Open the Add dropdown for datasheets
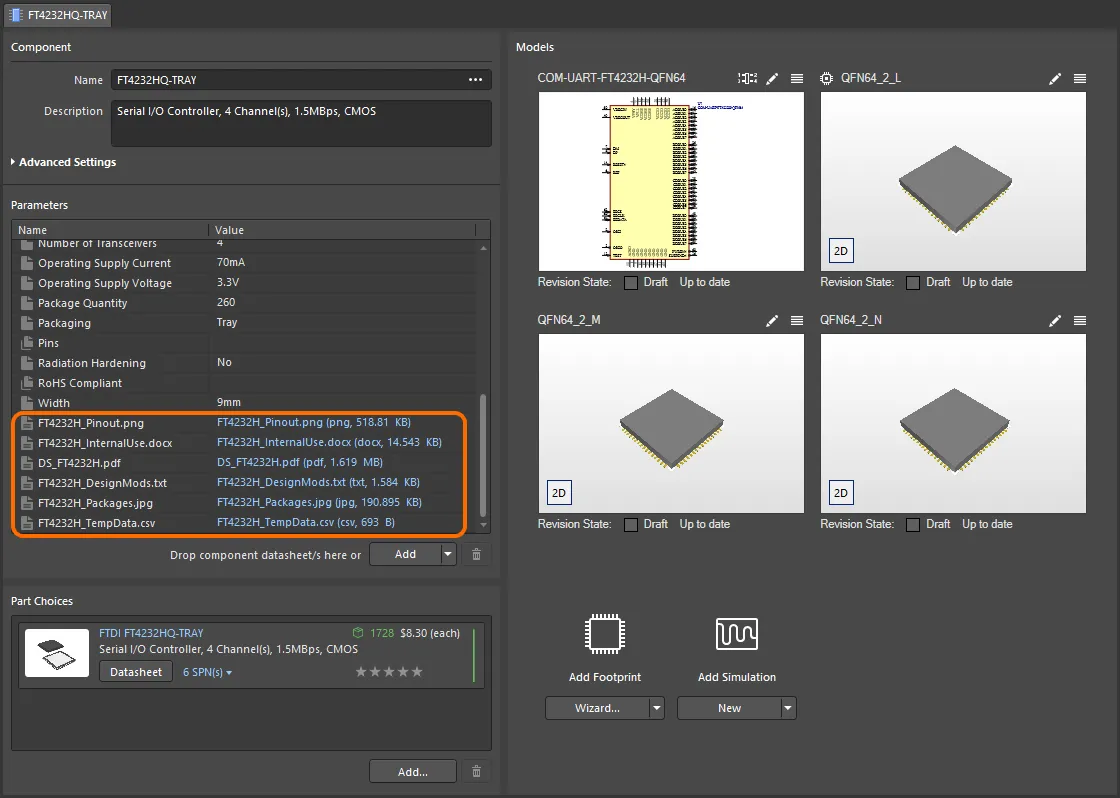 pyautogui.click(x=448, y=553)
